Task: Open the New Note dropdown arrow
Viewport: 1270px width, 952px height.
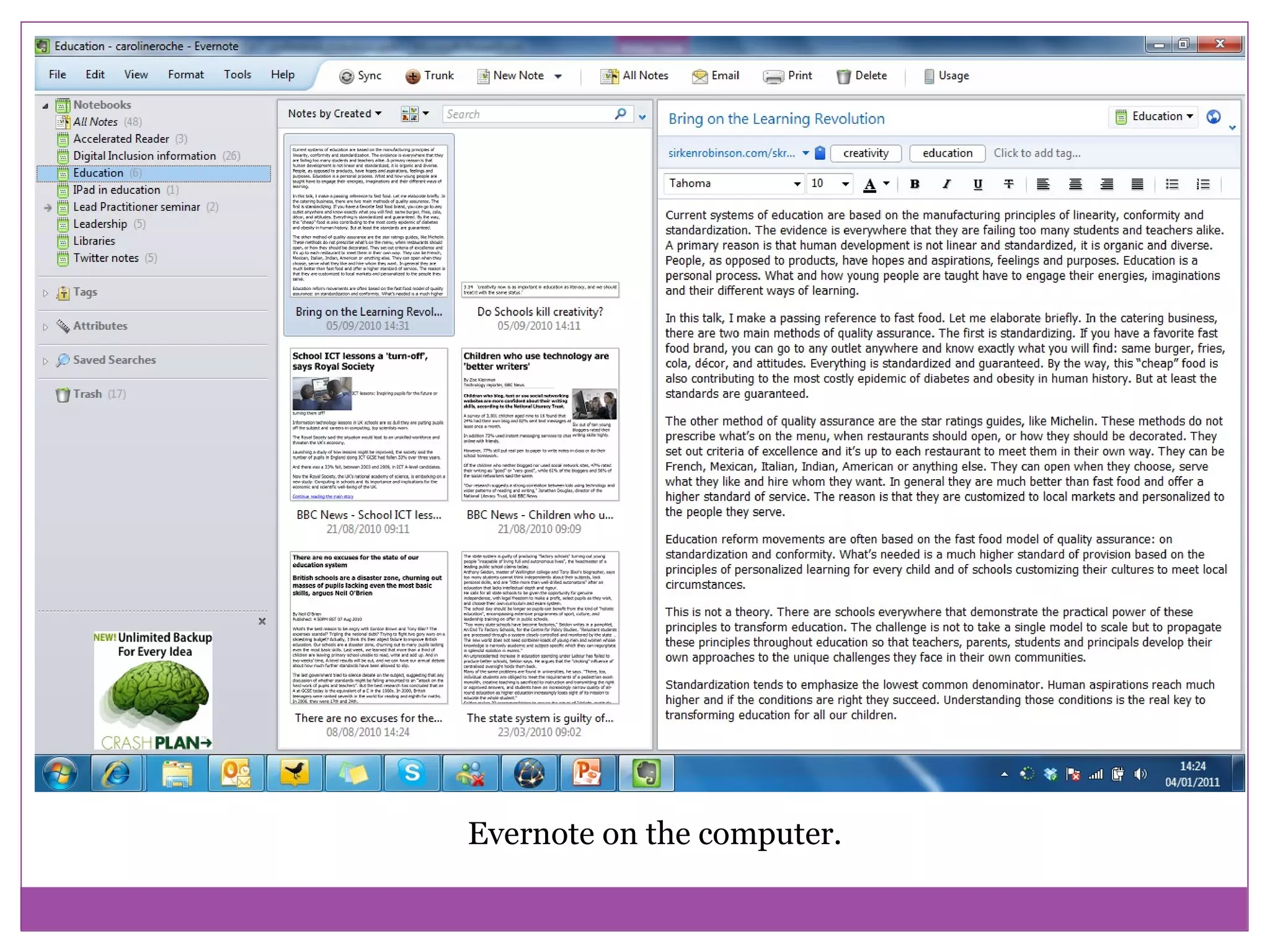Action: click(x=558, y=76)
